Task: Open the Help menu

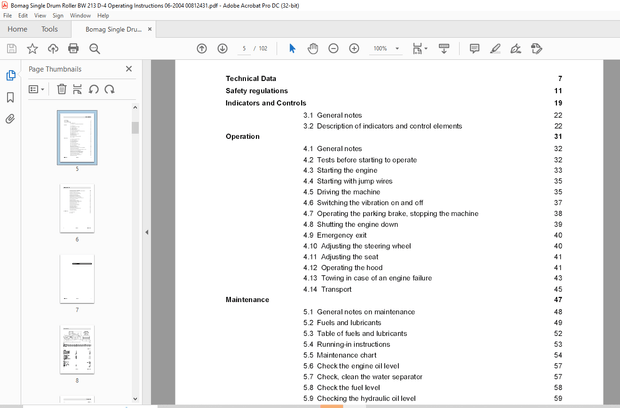Action: click(103, 15)
